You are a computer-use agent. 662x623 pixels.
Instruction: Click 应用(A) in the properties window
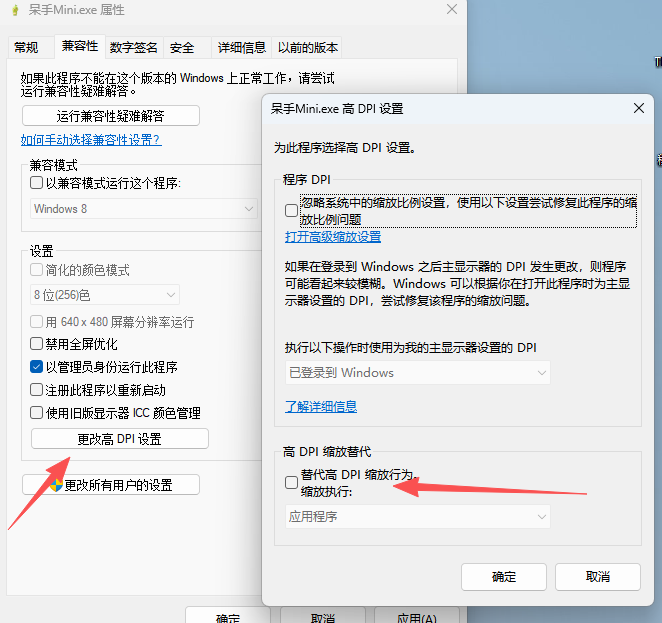(417, 616)
